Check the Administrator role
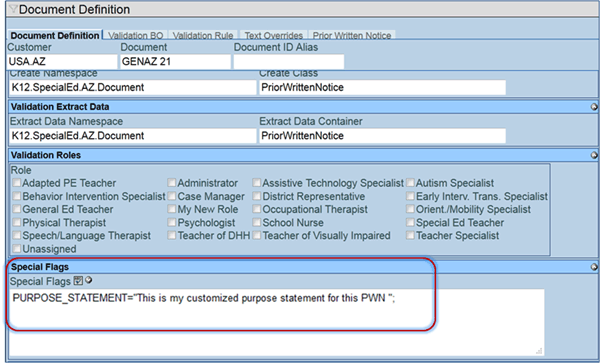 (x=172, y=183)
